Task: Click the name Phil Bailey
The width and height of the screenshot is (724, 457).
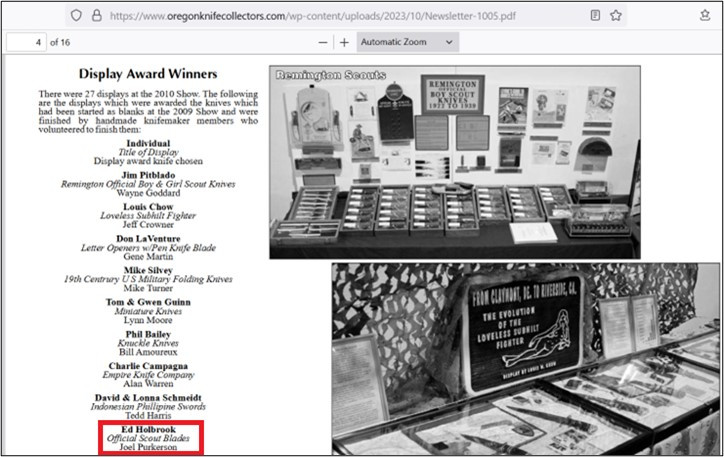Action: coord(148,334)
